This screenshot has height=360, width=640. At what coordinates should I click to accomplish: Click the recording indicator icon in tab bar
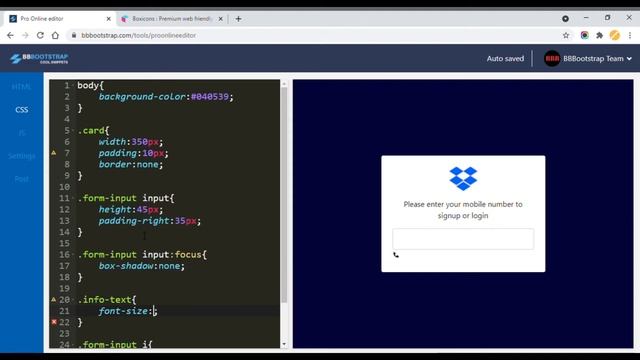(565, 19)
